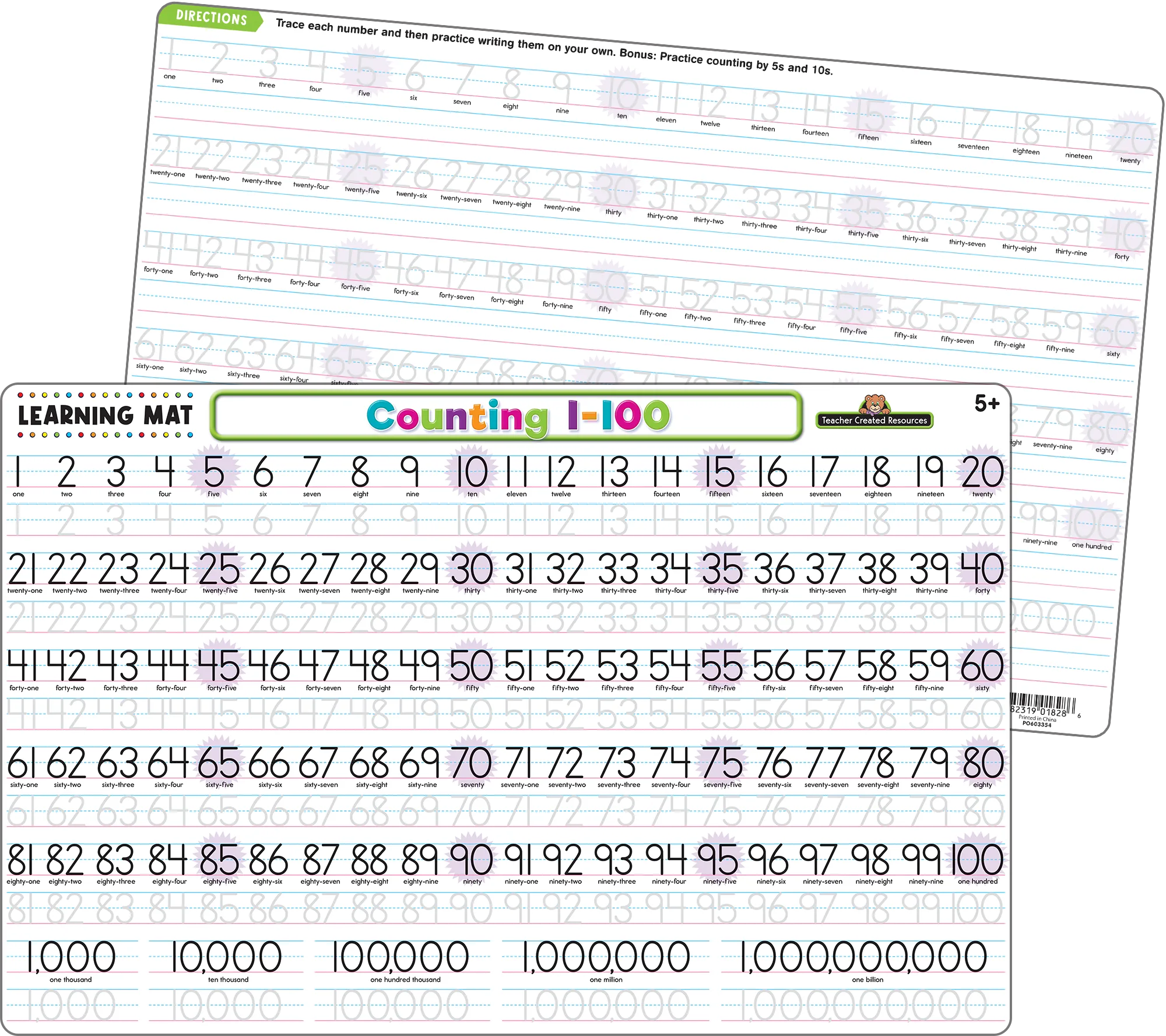The height and width of the screenshot is (1036, 1166).
Task: Click the 'seventy-eight' word label
Action: (x=878, y=785)
